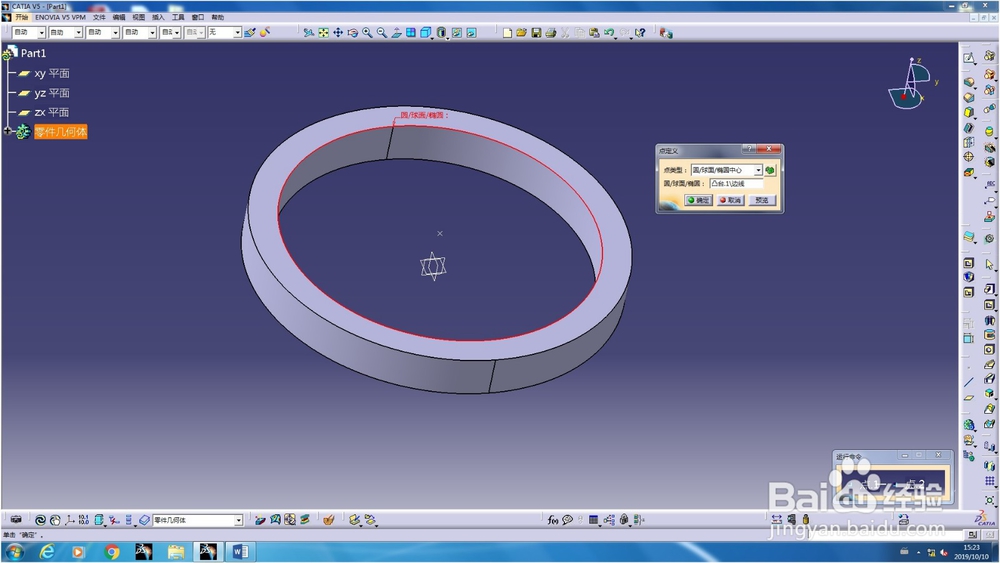Open the Windows Start button
This screenshot has height=563, width=1000.
(15, 552)
